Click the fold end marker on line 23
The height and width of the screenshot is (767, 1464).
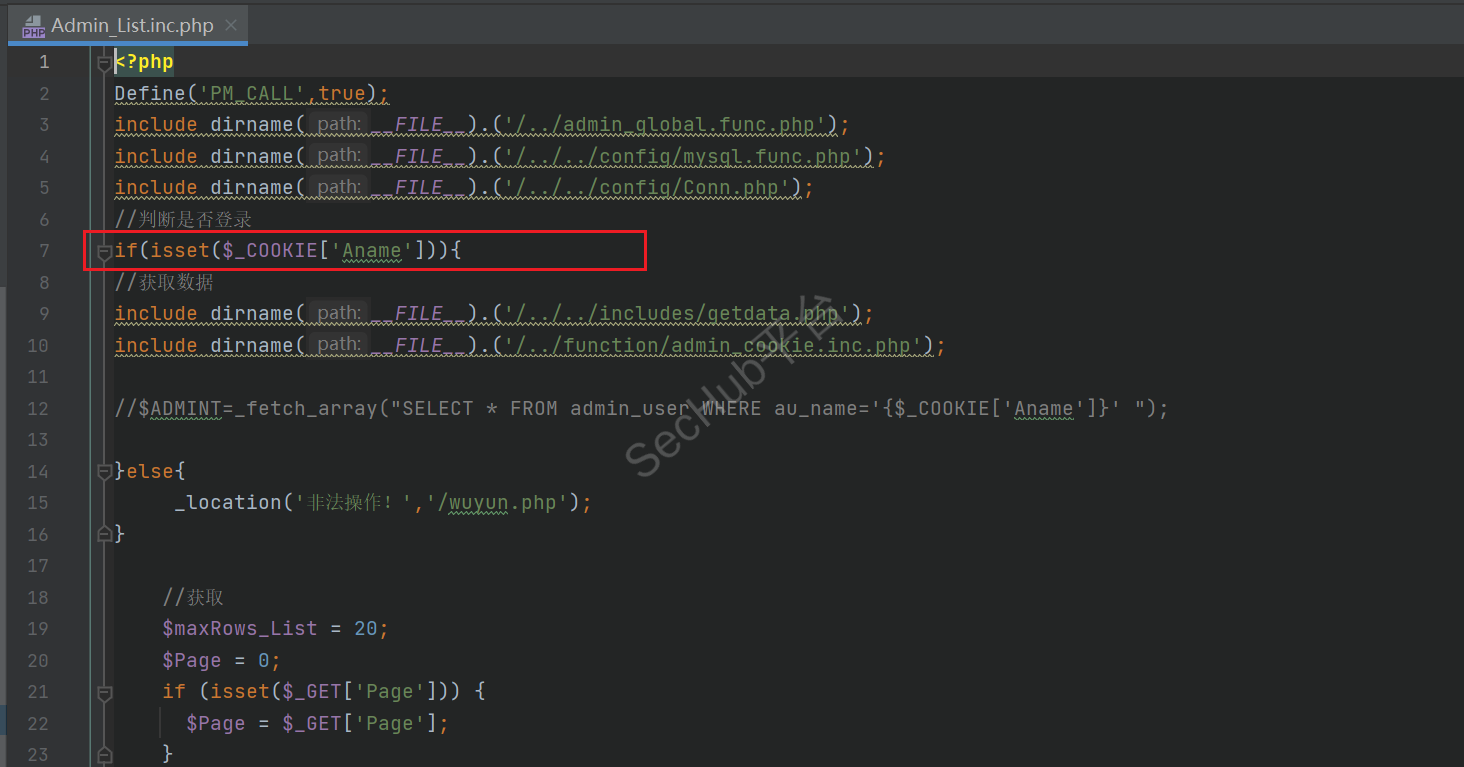point(104,754)
